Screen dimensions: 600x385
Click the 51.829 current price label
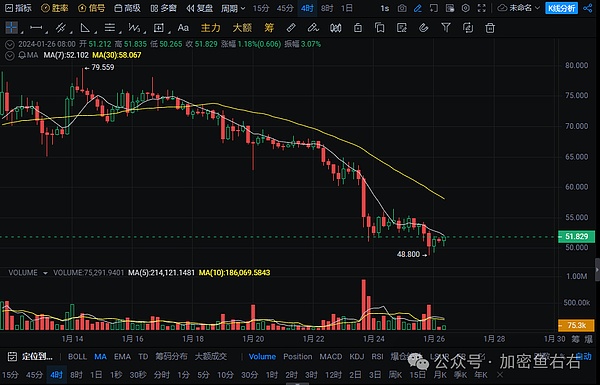tap(576, 237)
